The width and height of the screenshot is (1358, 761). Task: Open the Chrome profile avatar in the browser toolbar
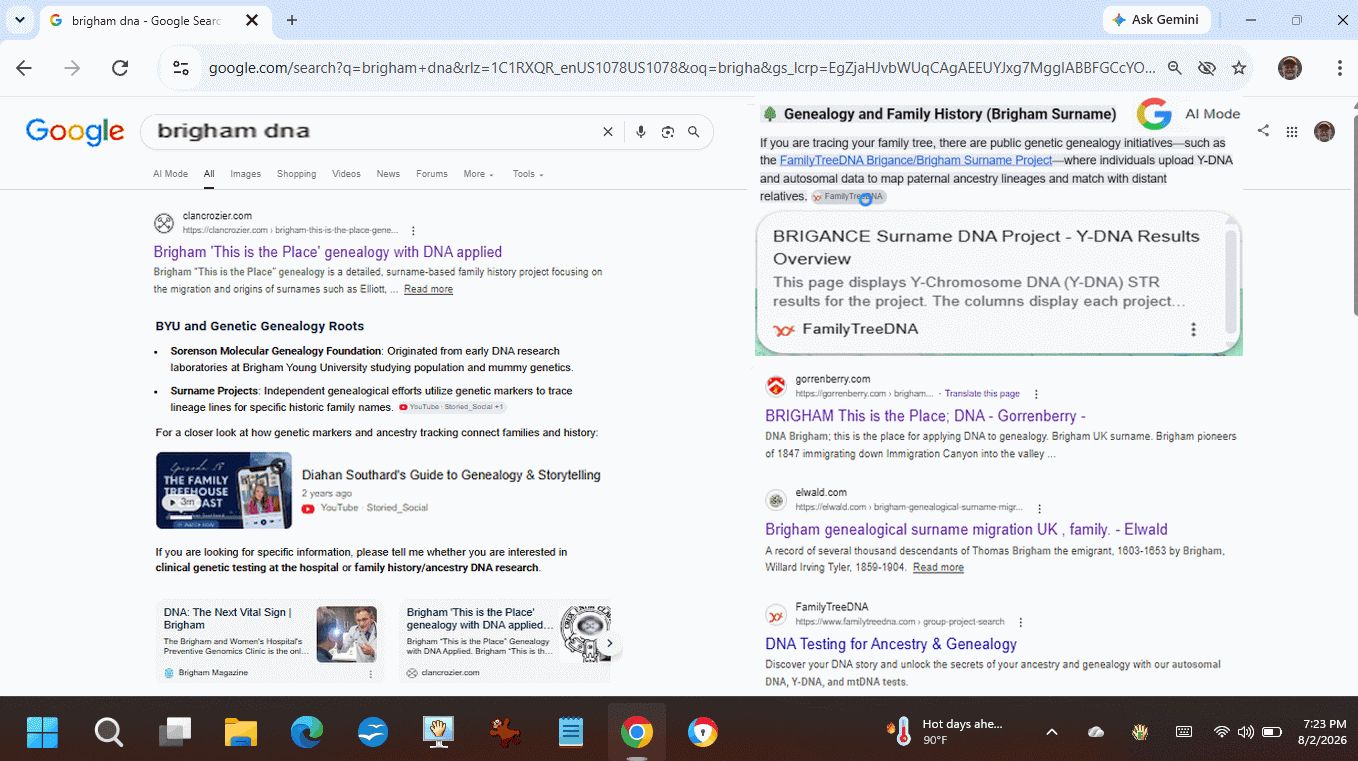tap(1290, 68)
